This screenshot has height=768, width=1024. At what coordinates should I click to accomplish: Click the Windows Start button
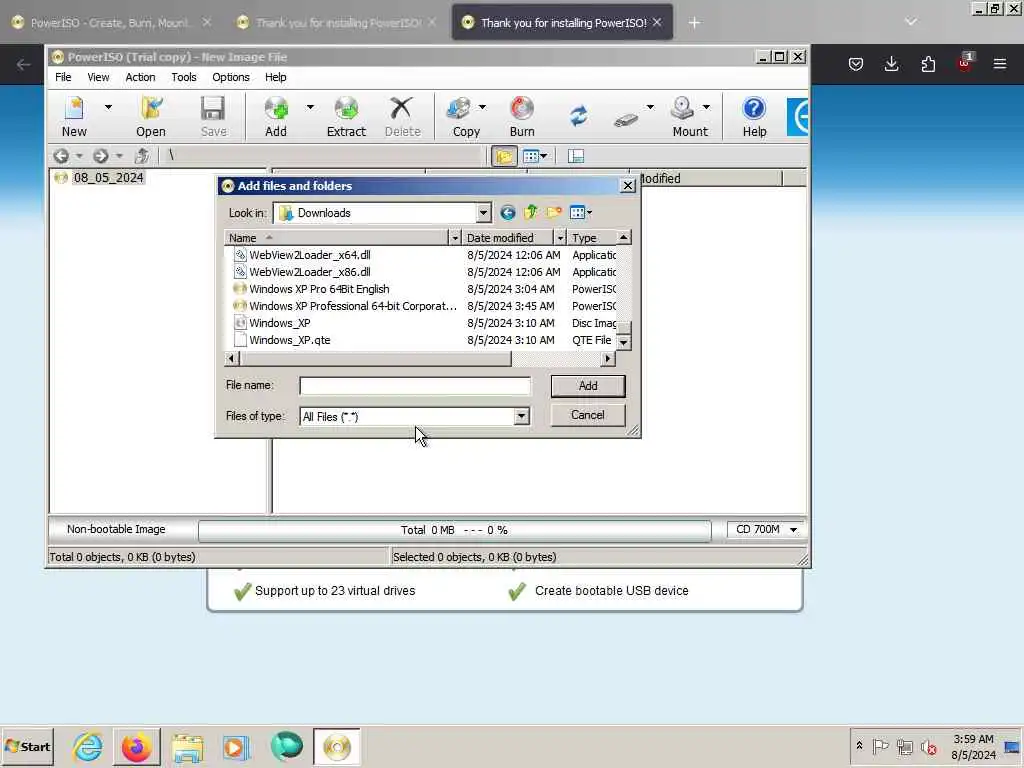pos(27,746)
